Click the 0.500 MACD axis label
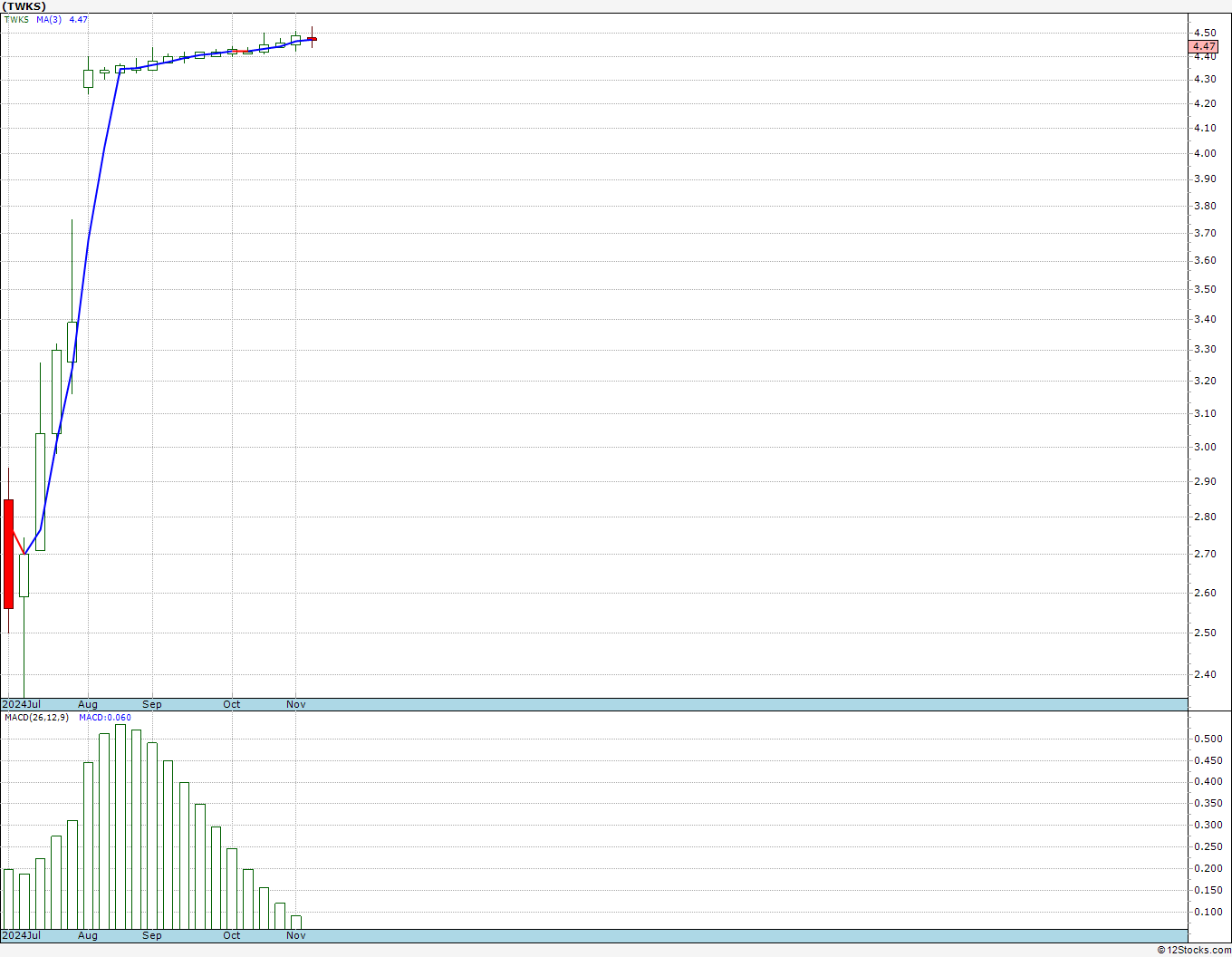The width and height of the screenshot is (1232, 957). pos(1207,739)
